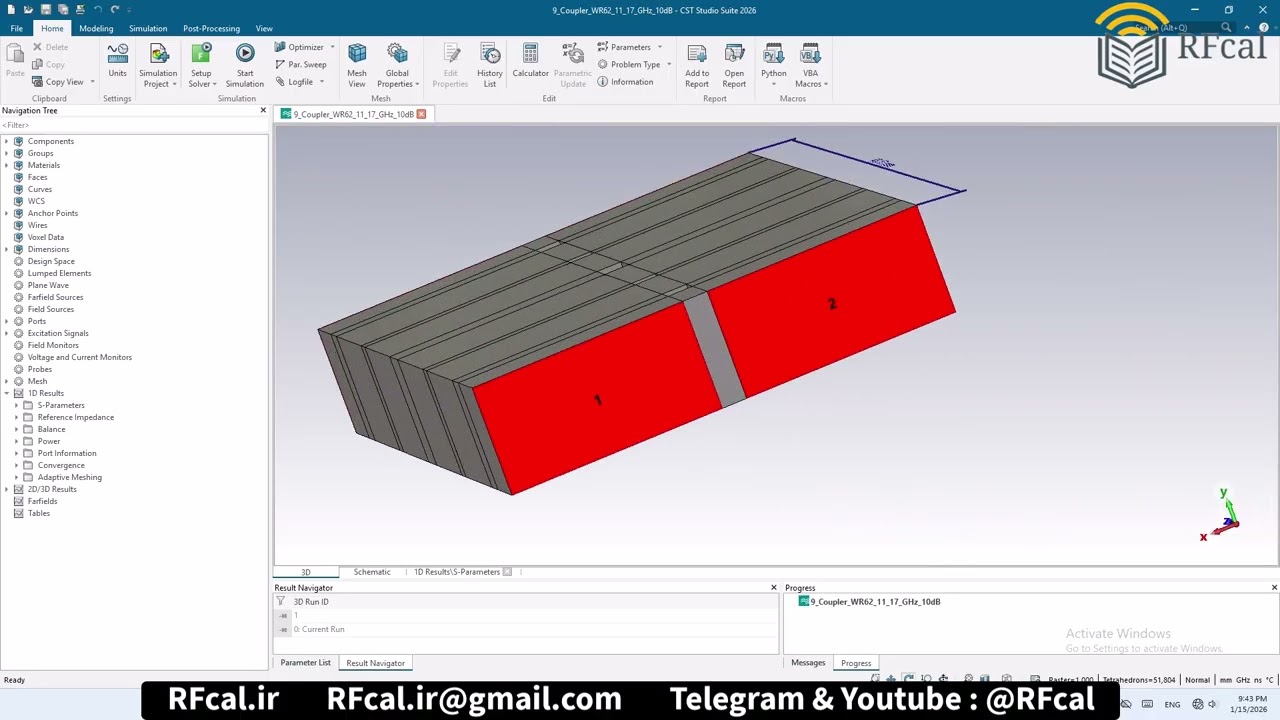1280x720 pixels.
Task: Switch to the Simulation ribbon tab
Action: (148, 28)
